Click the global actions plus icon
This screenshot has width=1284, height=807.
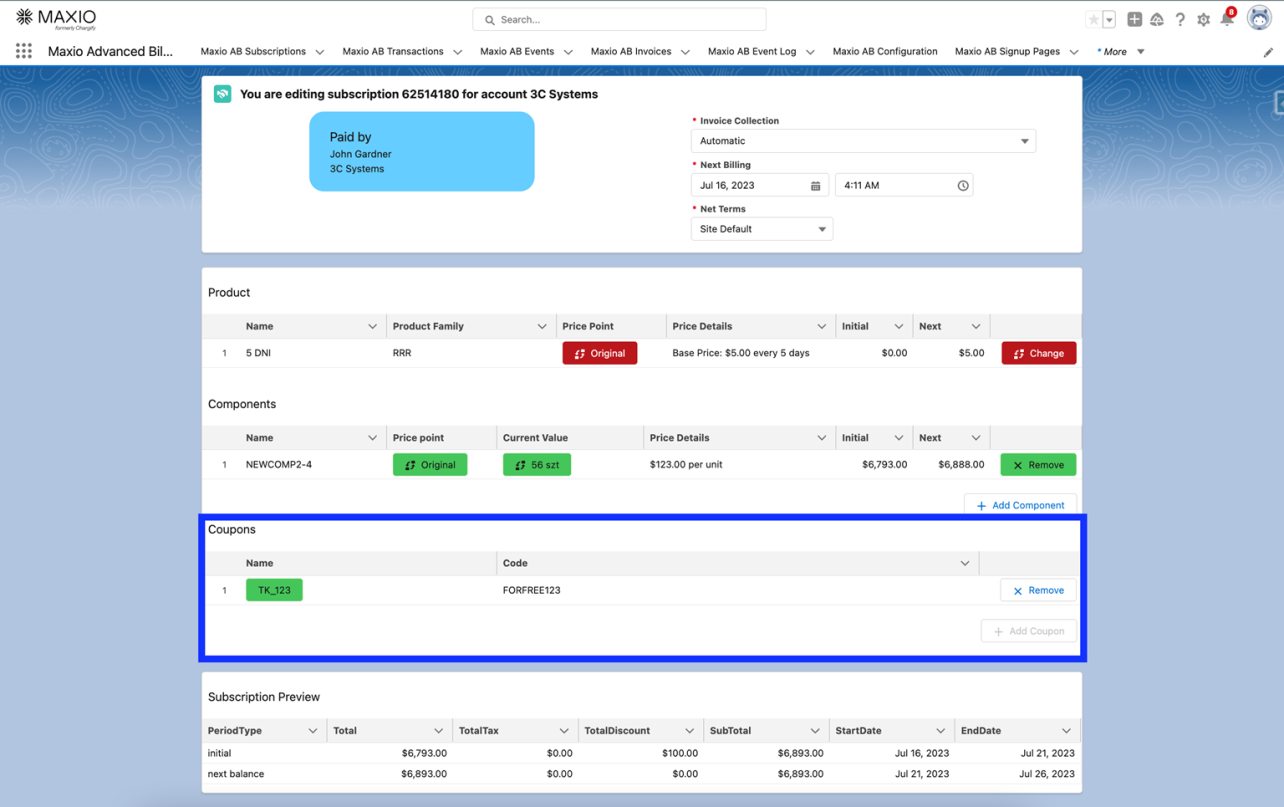[x=1134, y=20]
